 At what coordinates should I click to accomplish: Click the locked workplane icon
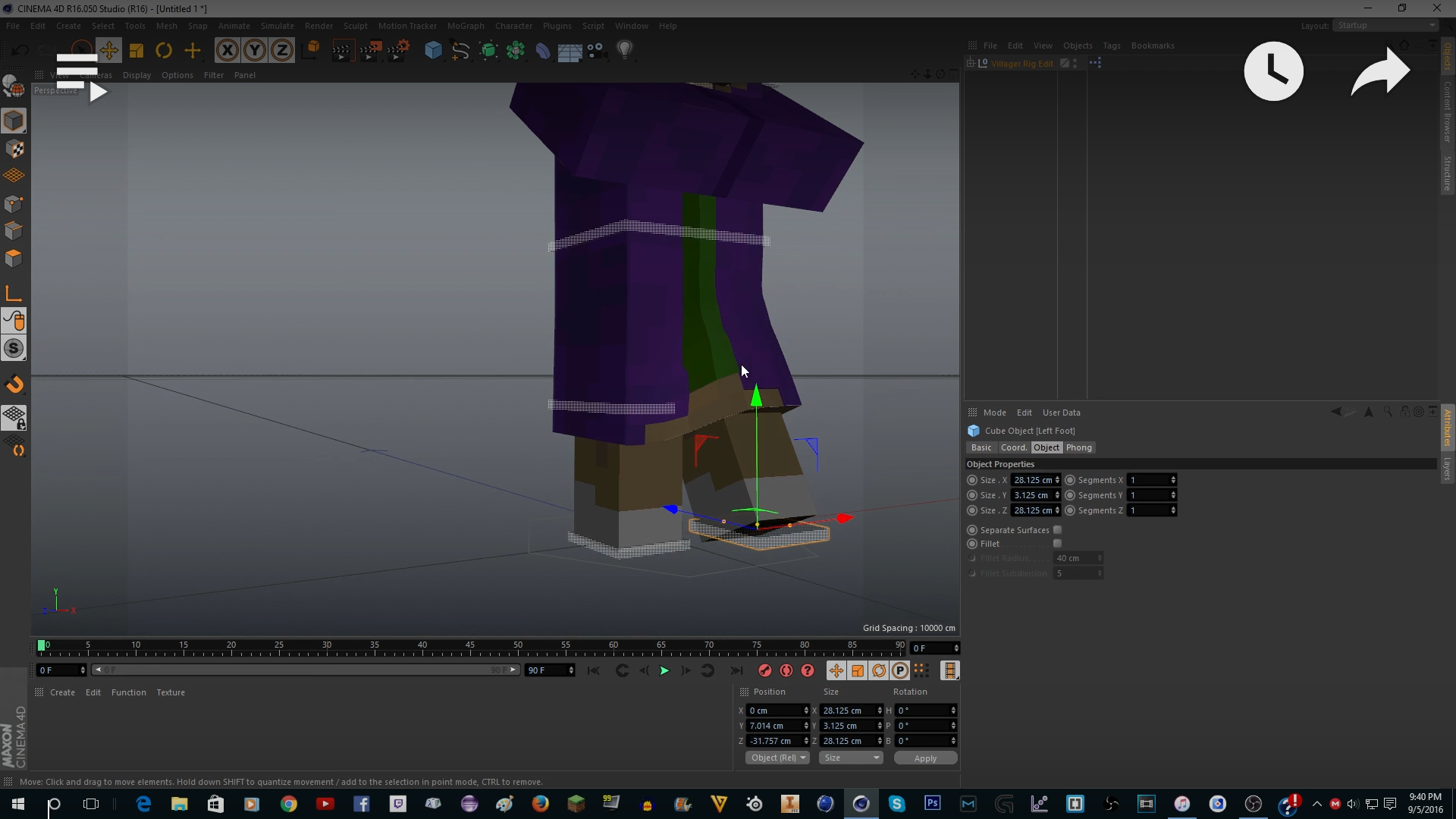tap(14, 417)
